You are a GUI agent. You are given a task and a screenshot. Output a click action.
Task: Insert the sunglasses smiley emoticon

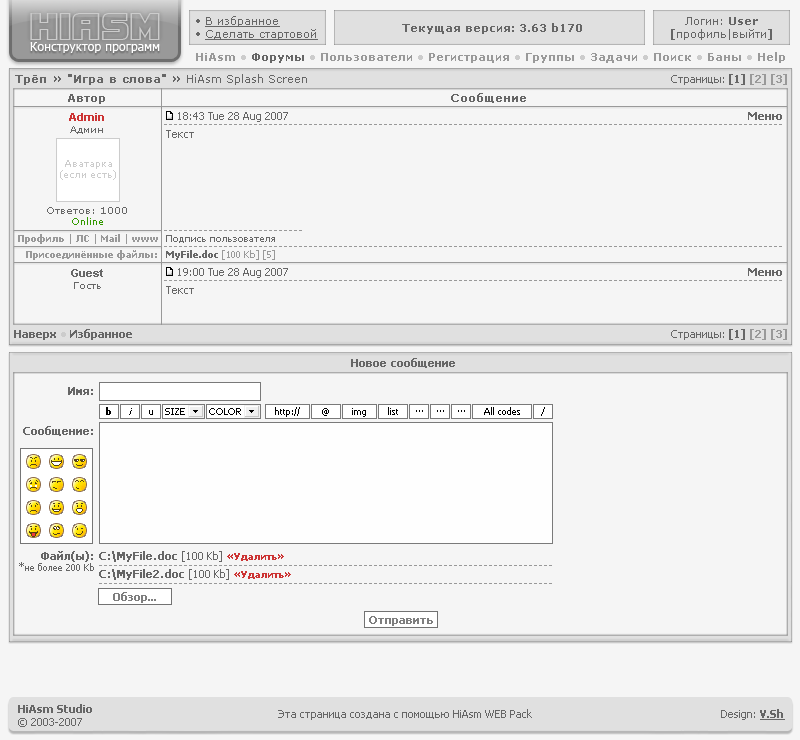[x=80, y=462]
